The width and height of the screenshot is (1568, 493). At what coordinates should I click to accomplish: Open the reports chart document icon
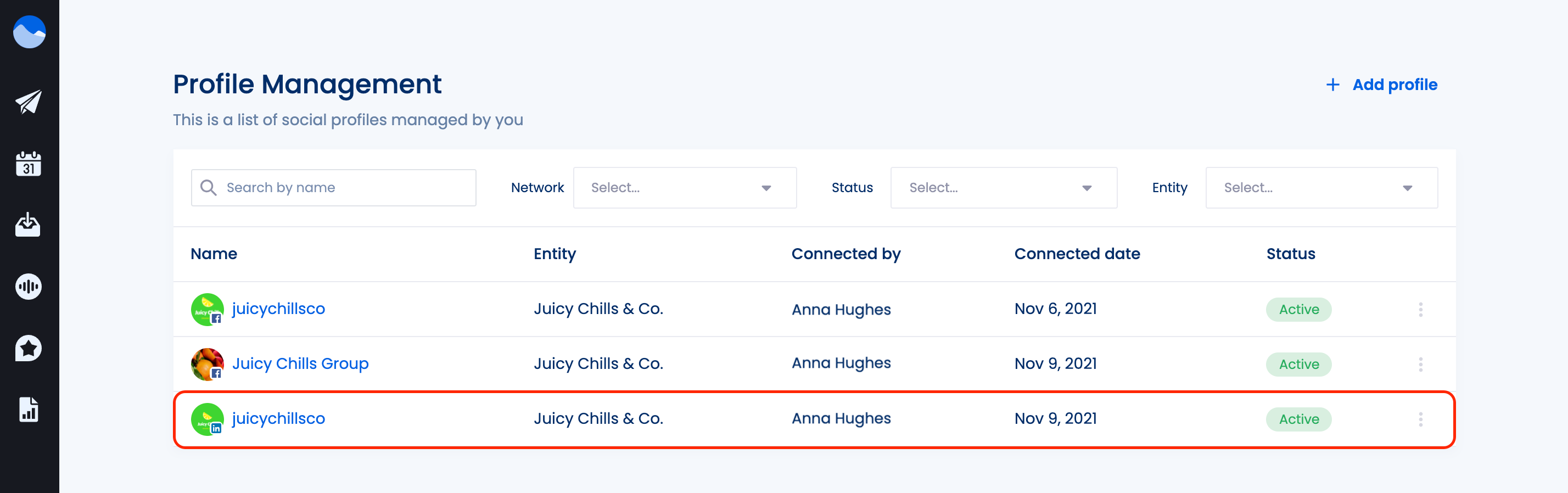point(29,410)
